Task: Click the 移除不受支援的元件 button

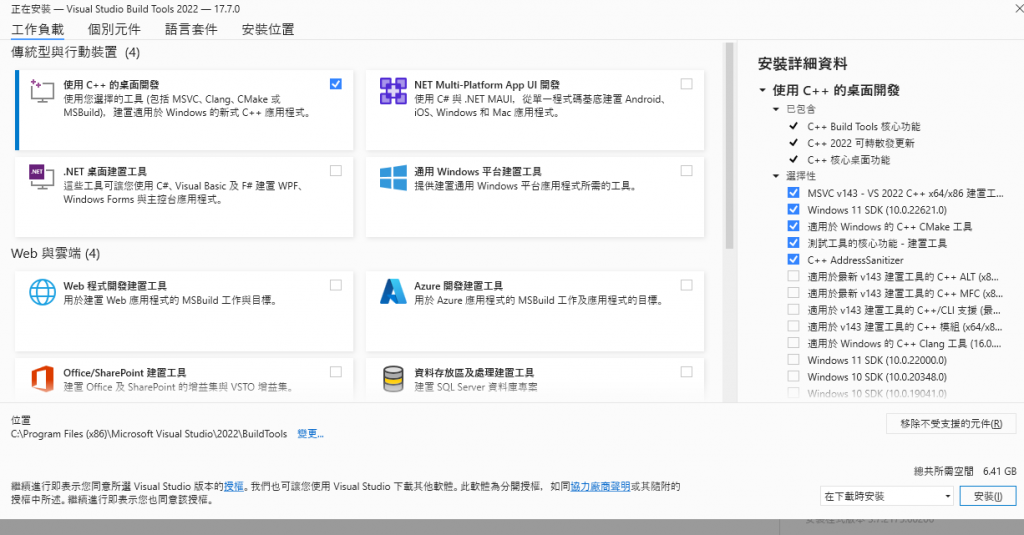Action: pos(951,423)
